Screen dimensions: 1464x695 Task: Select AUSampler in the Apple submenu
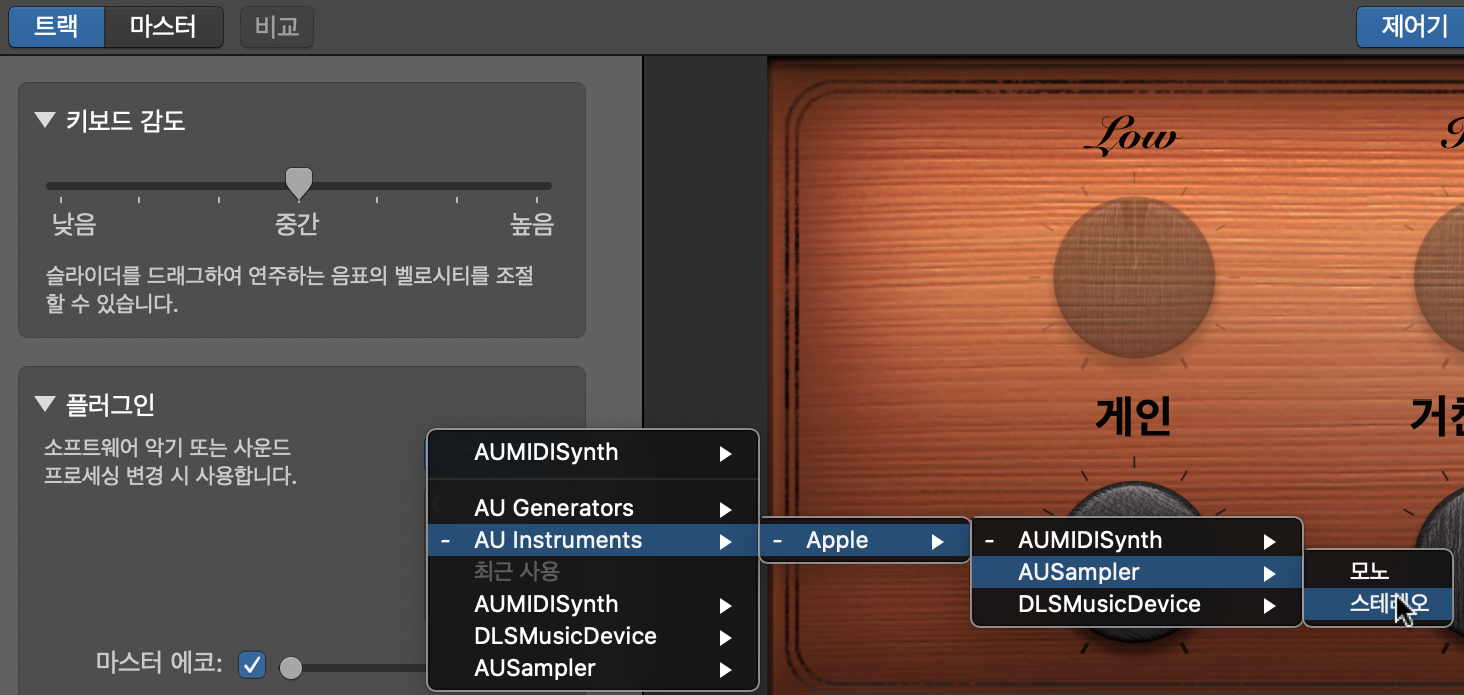point(1137,573)
